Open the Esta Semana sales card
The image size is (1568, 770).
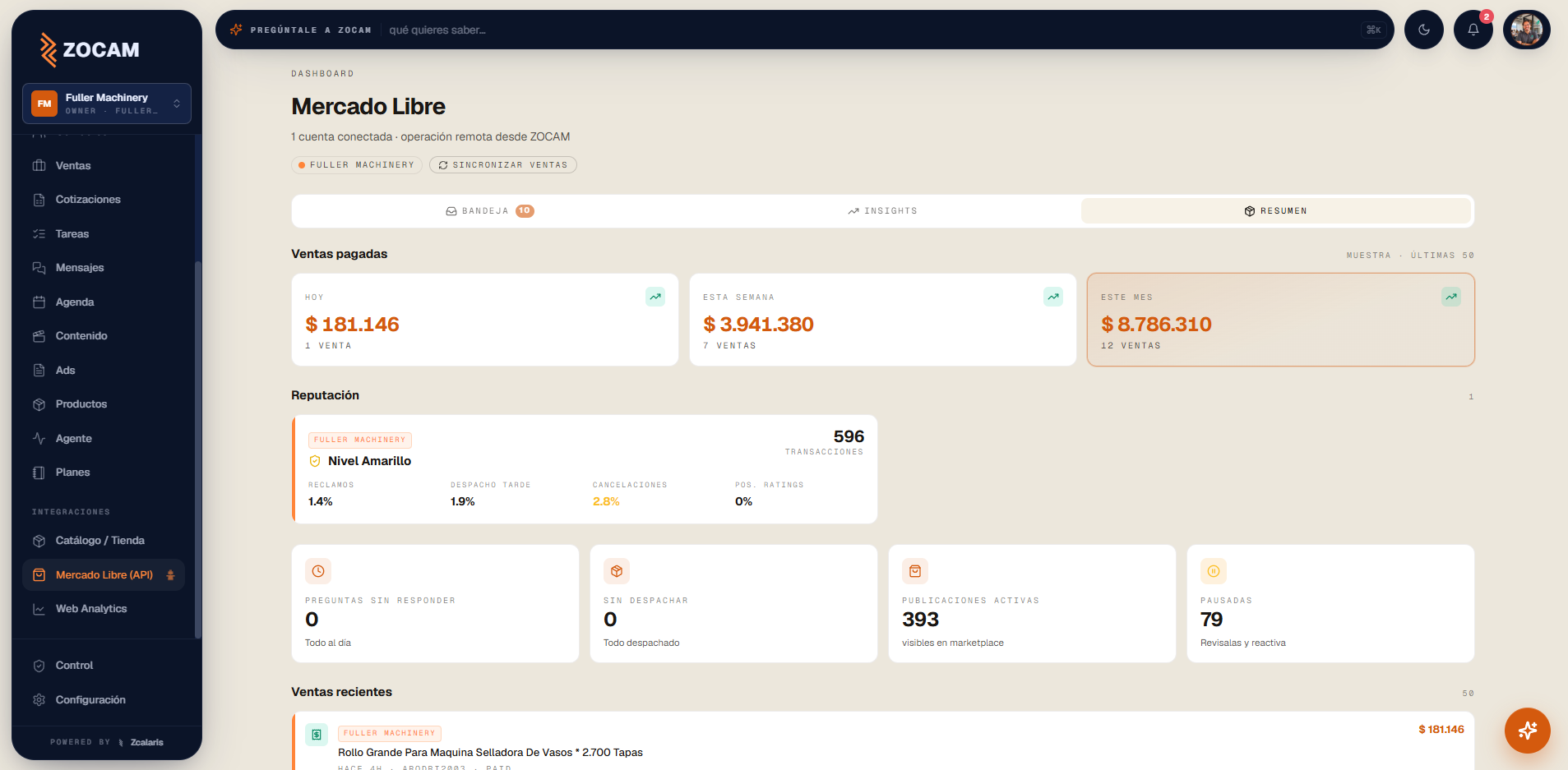883,320
